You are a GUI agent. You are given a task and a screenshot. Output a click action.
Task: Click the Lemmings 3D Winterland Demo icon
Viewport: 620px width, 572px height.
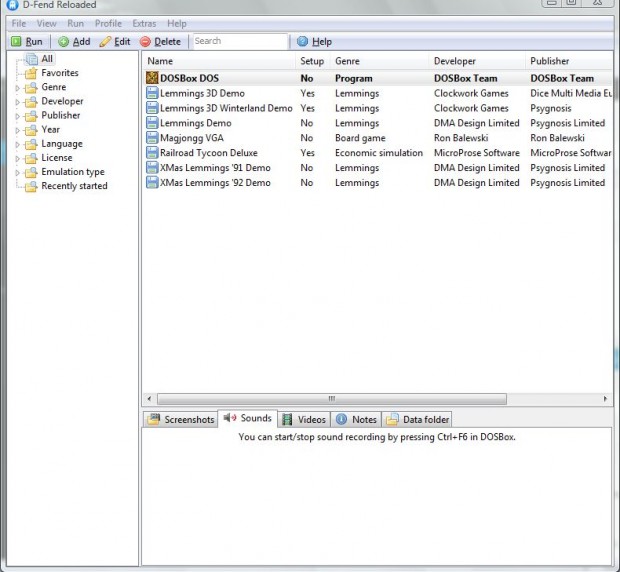coord(152,108)
